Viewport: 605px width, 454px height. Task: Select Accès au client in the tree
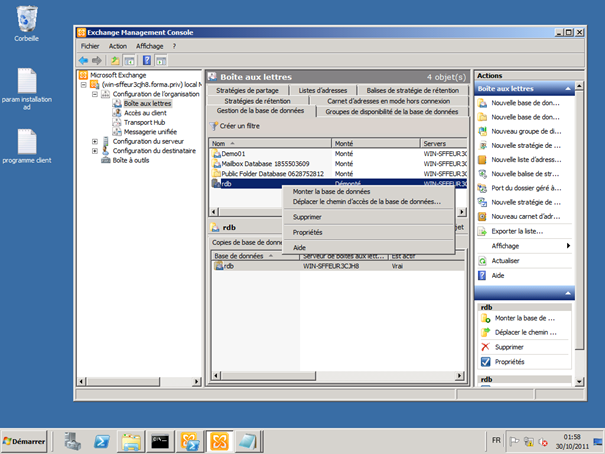click(x=145, y=113)
